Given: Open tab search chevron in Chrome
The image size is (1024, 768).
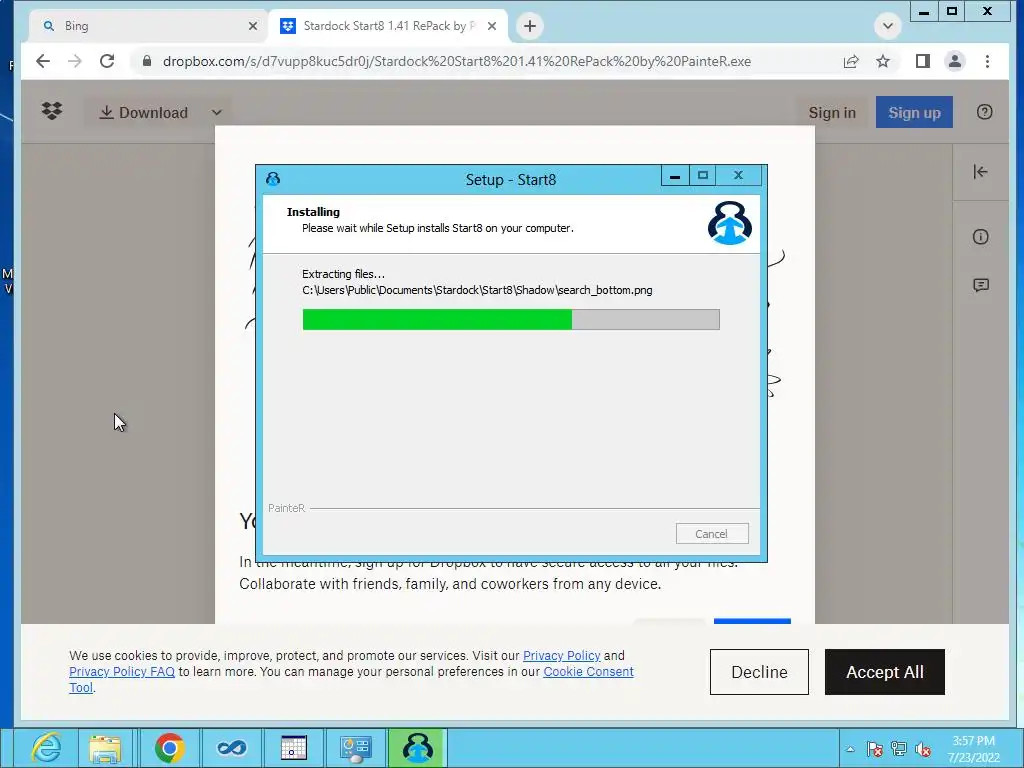Looking at the screenshot, I should 888,26.
